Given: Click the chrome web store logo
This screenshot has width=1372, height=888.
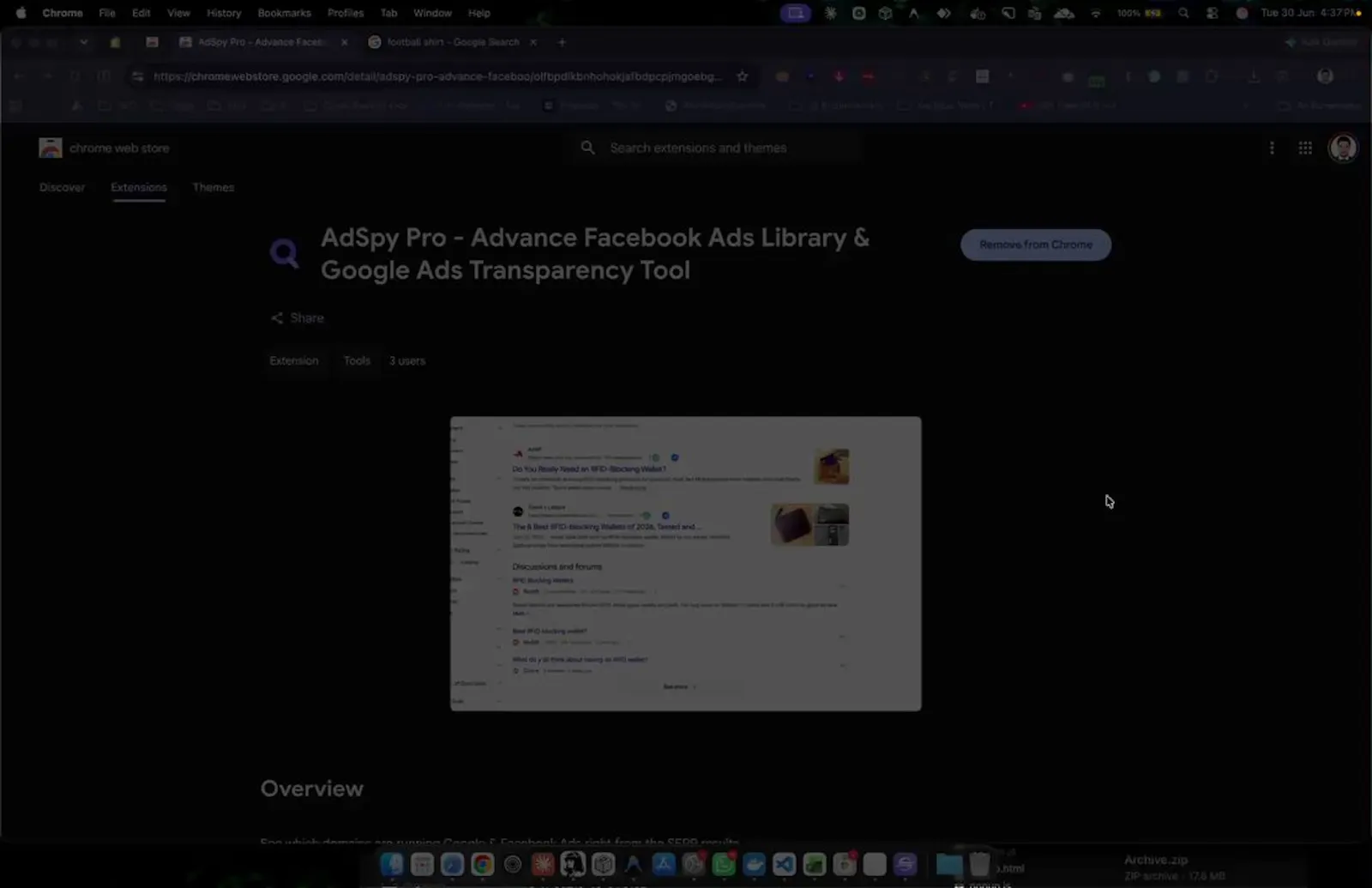Looking at the screenshot, I should (x=104, y=148).
